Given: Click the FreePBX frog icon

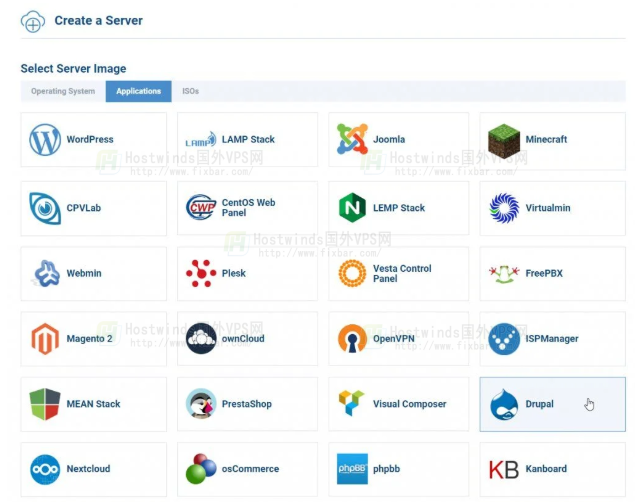Looking at the screenshot, I should [504, 274].
